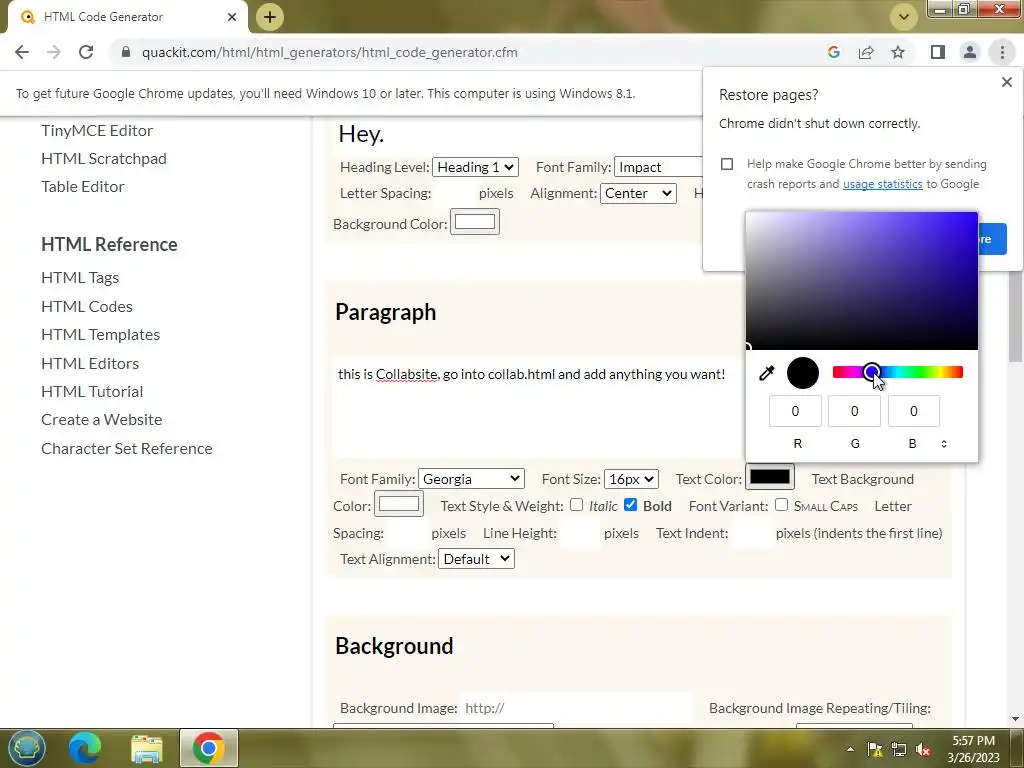Click the heading Letter Spacing field
The width and height of the screenshot is (1024, 768).
point(455,193)
